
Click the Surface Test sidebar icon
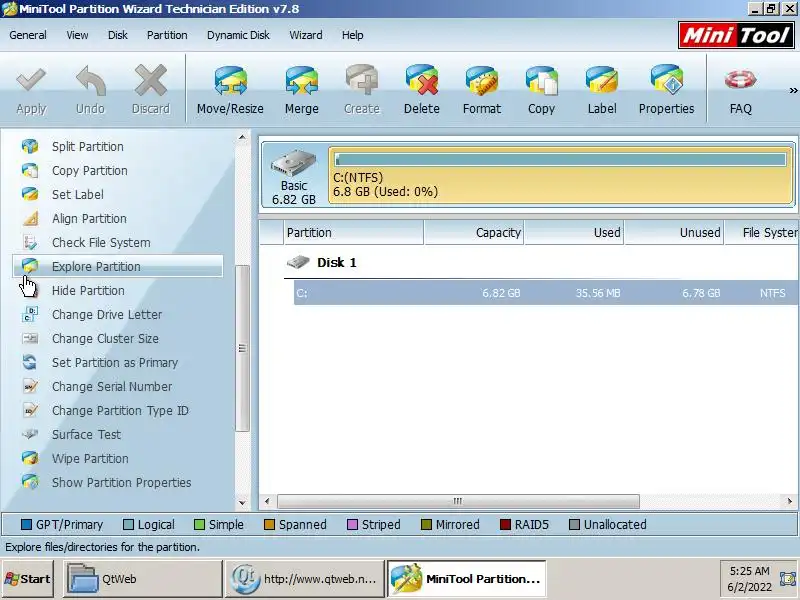click(30, 434)
